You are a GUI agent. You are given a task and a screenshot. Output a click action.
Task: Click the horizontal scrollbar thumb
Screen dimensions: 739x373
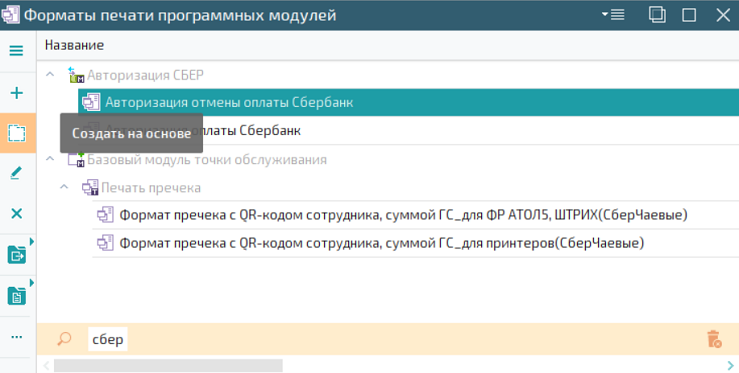pos(168,365)
